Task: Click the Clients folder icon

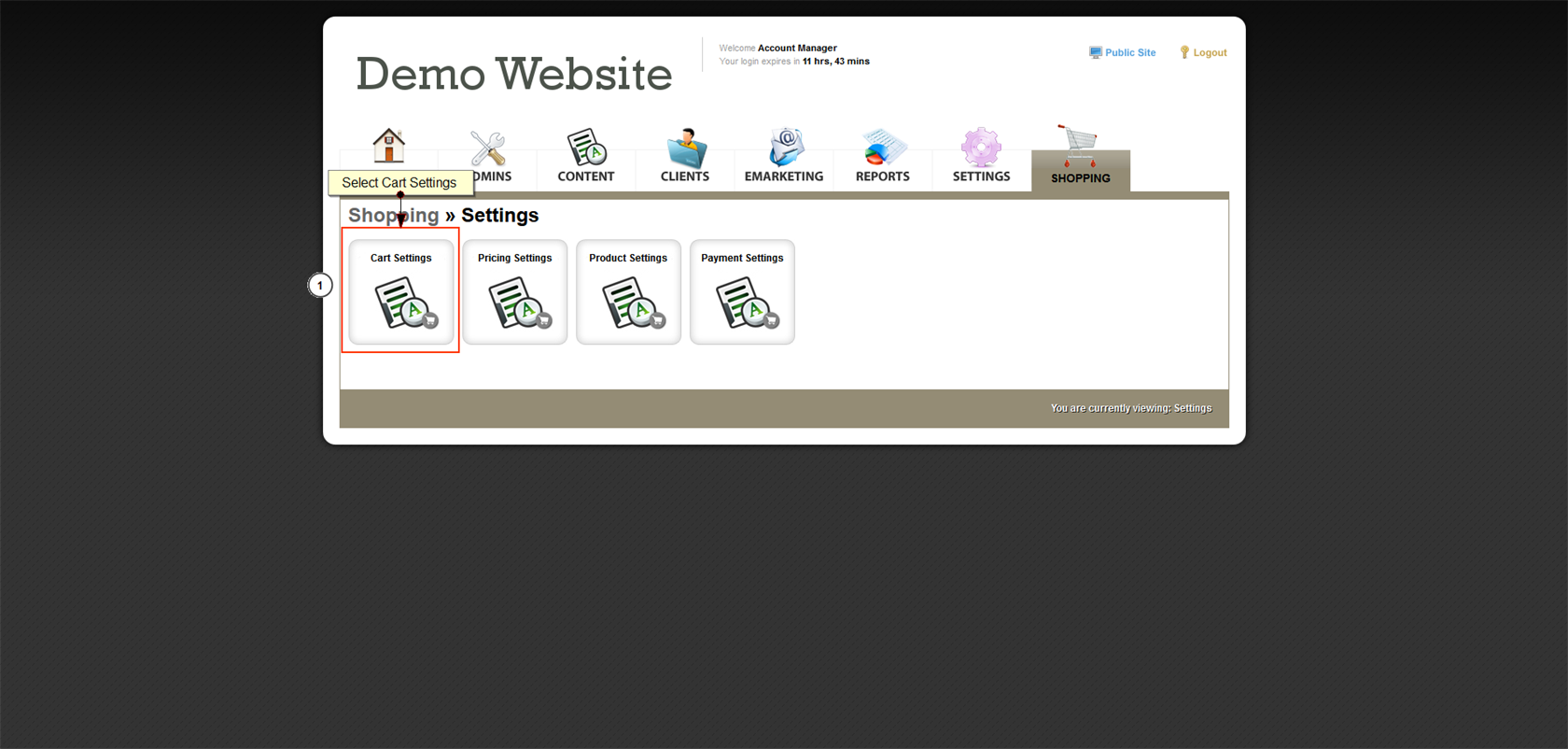Action: 686,148
